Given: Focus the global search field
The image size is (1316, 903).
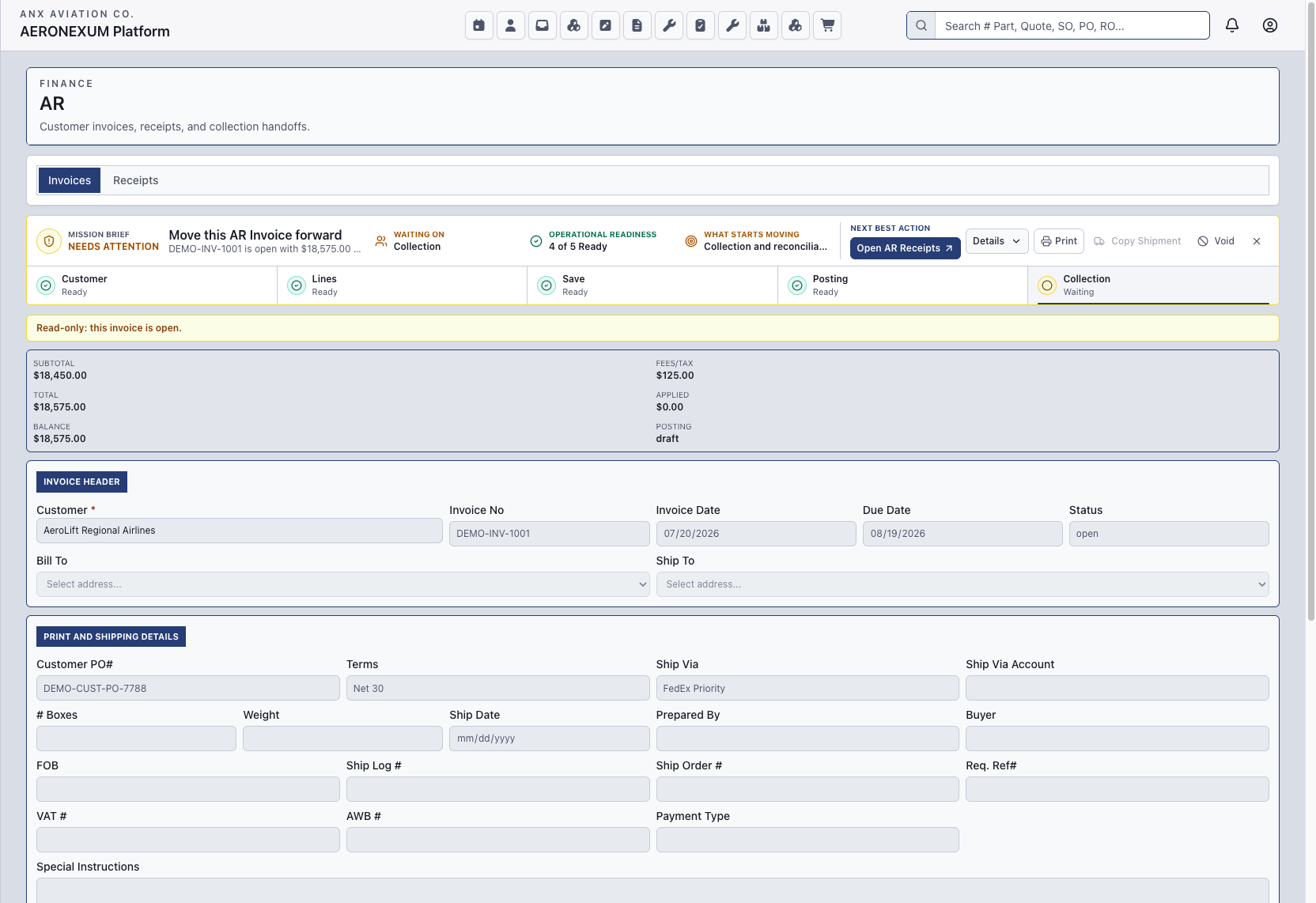Looking at the screenshot, I should click(x=1072, y=25).
